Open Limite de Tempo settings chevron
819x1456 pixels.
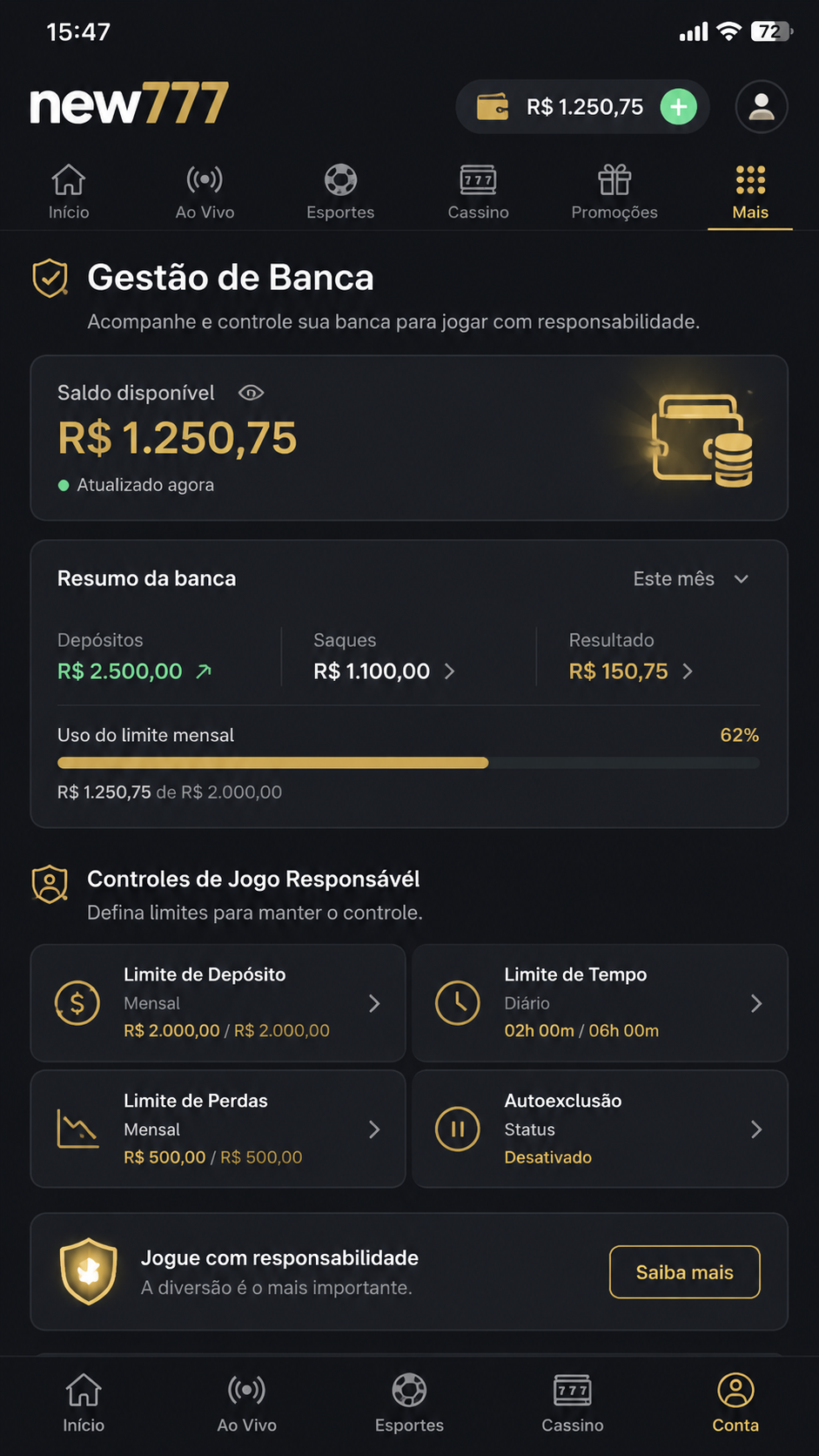[x=756, y=1003]
